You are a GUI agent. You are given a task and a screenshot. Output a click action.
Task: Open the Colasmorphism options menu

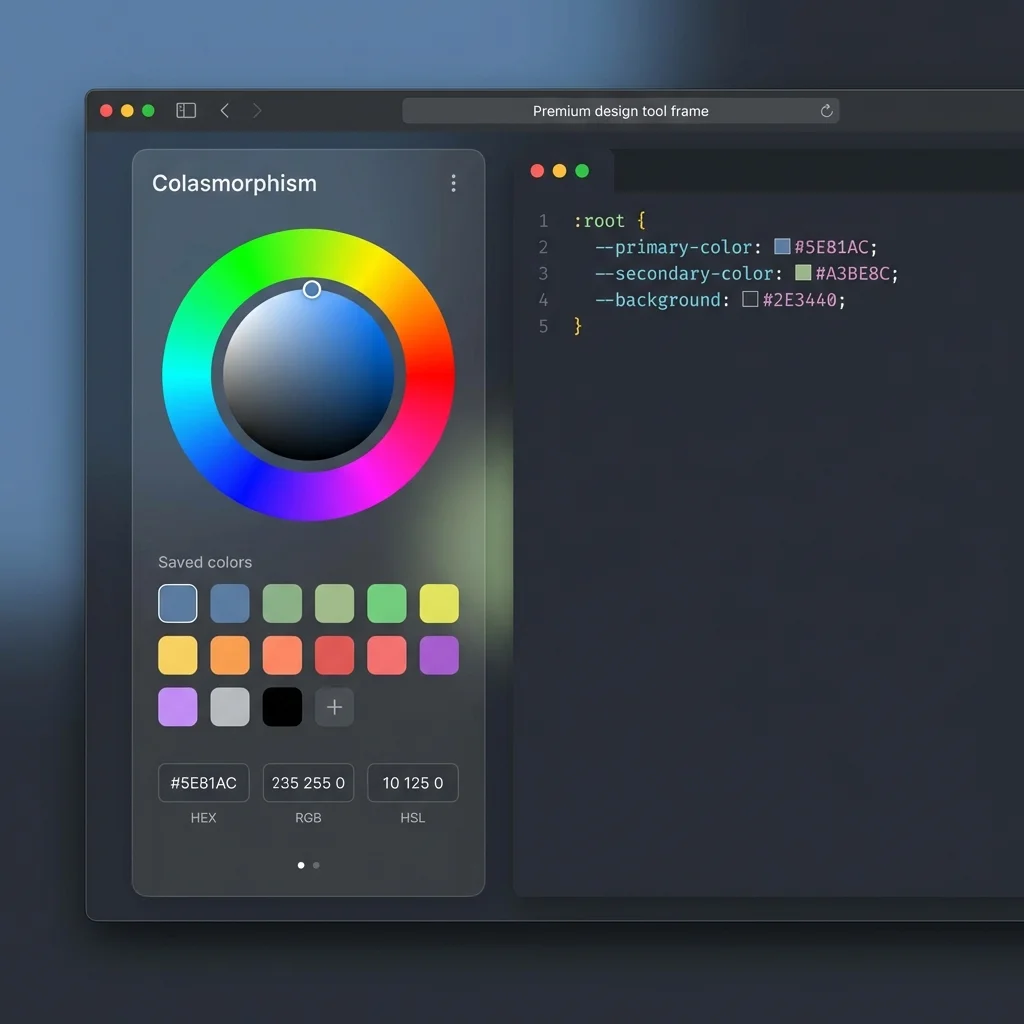pyautogui.click(x=454, y=183)
